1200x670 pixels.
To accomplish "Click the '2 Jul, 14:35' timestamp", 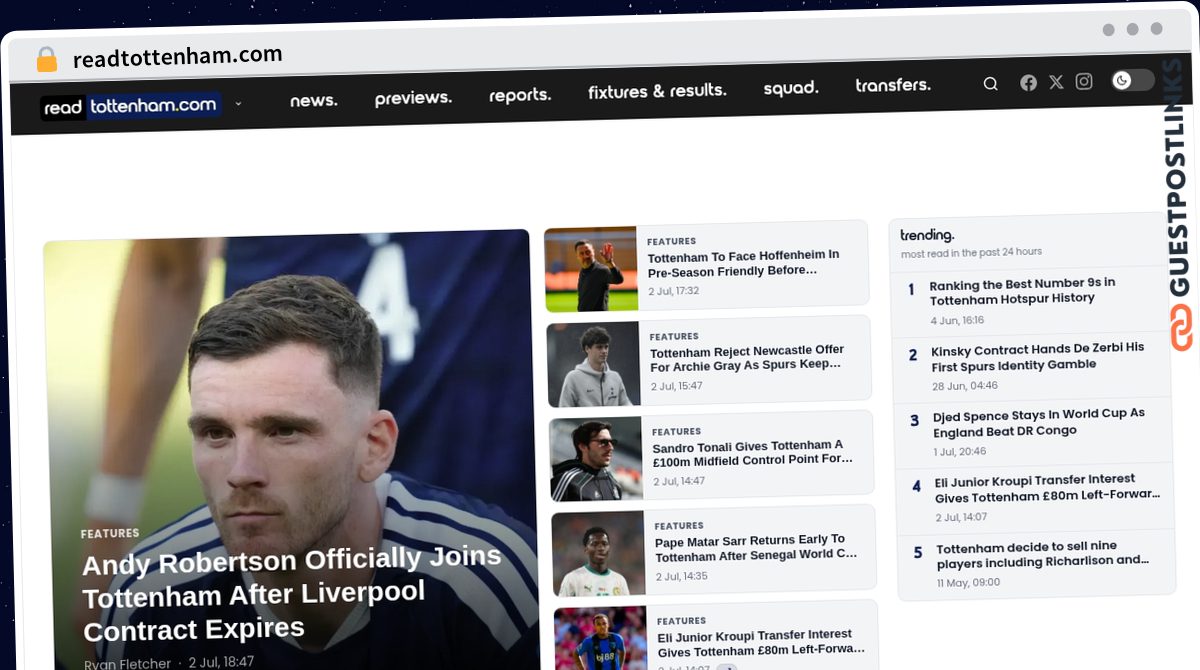I will 682,576.
